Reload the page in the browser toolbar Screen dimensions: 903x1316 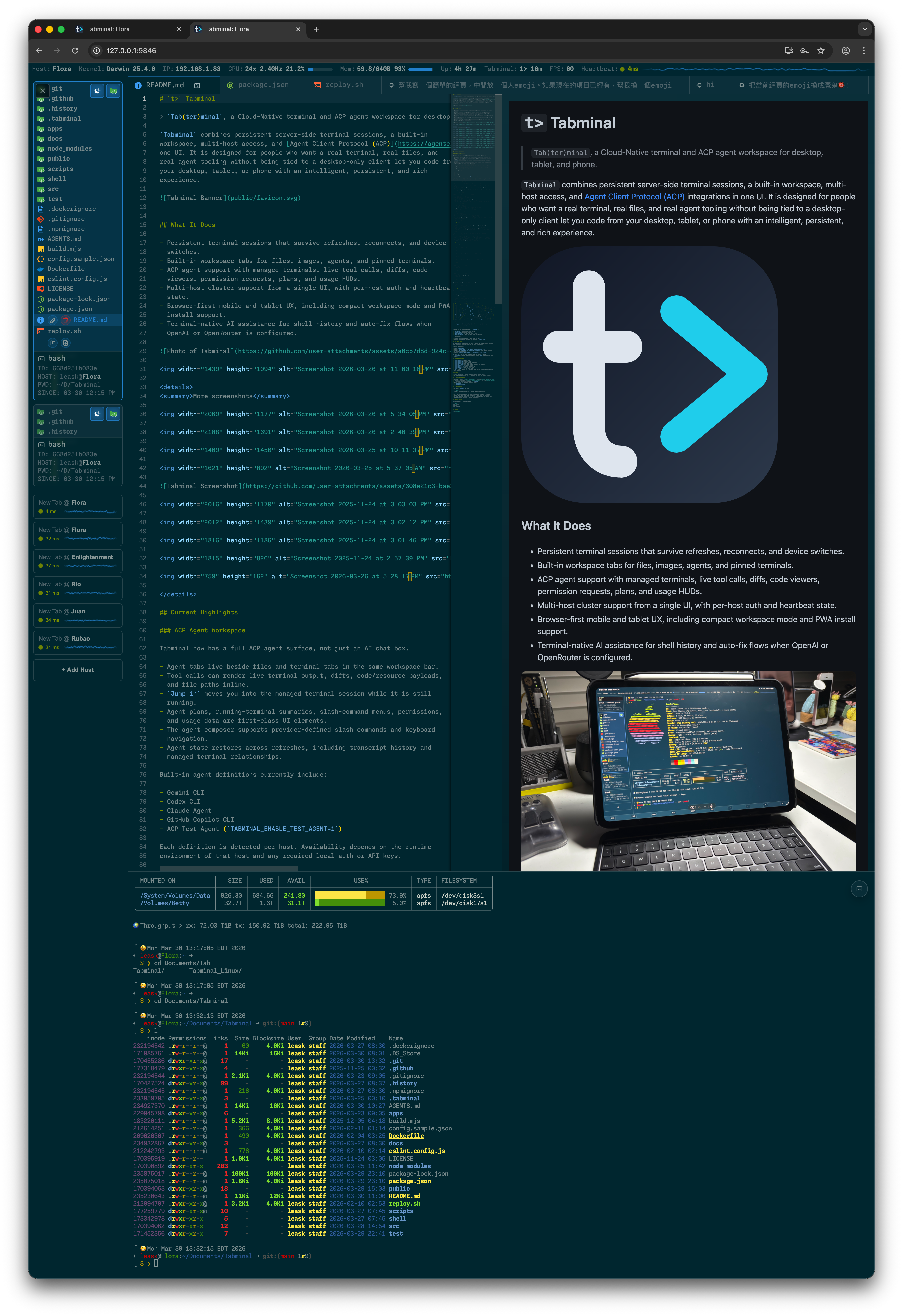point(75,51)
